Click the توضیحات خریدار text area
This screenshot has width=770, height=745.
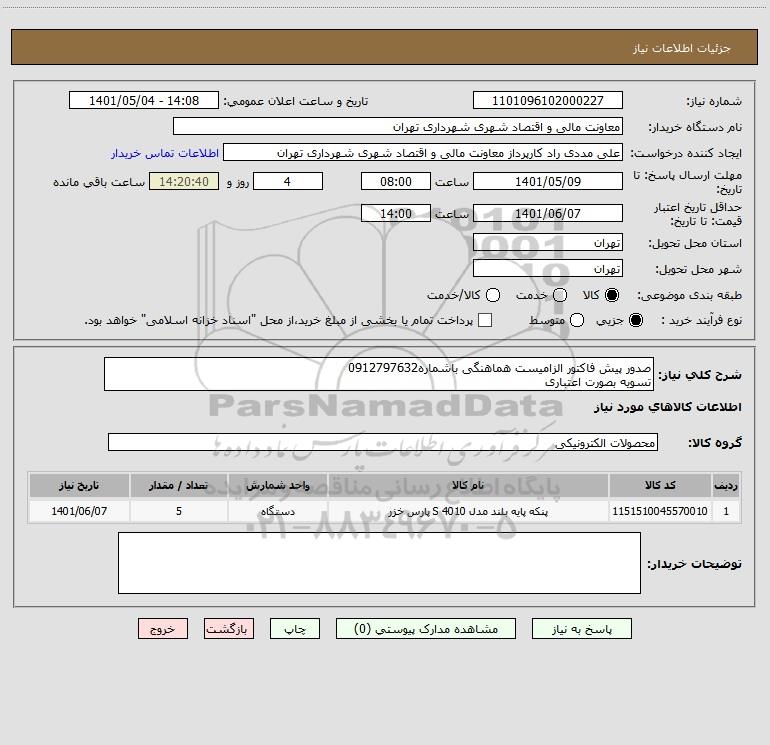(379, 563)
